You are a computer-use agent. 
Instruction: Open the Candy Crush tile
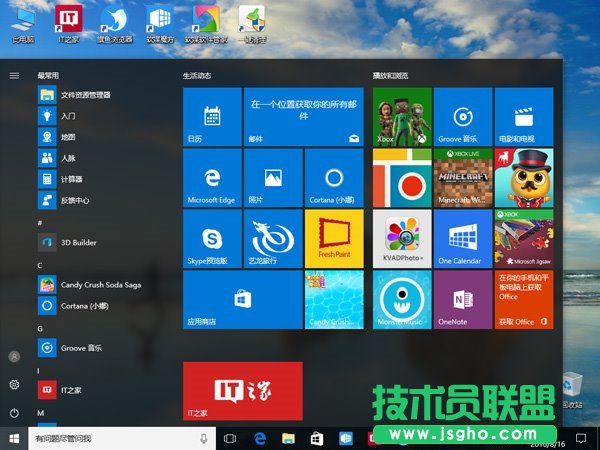[334, 300]
